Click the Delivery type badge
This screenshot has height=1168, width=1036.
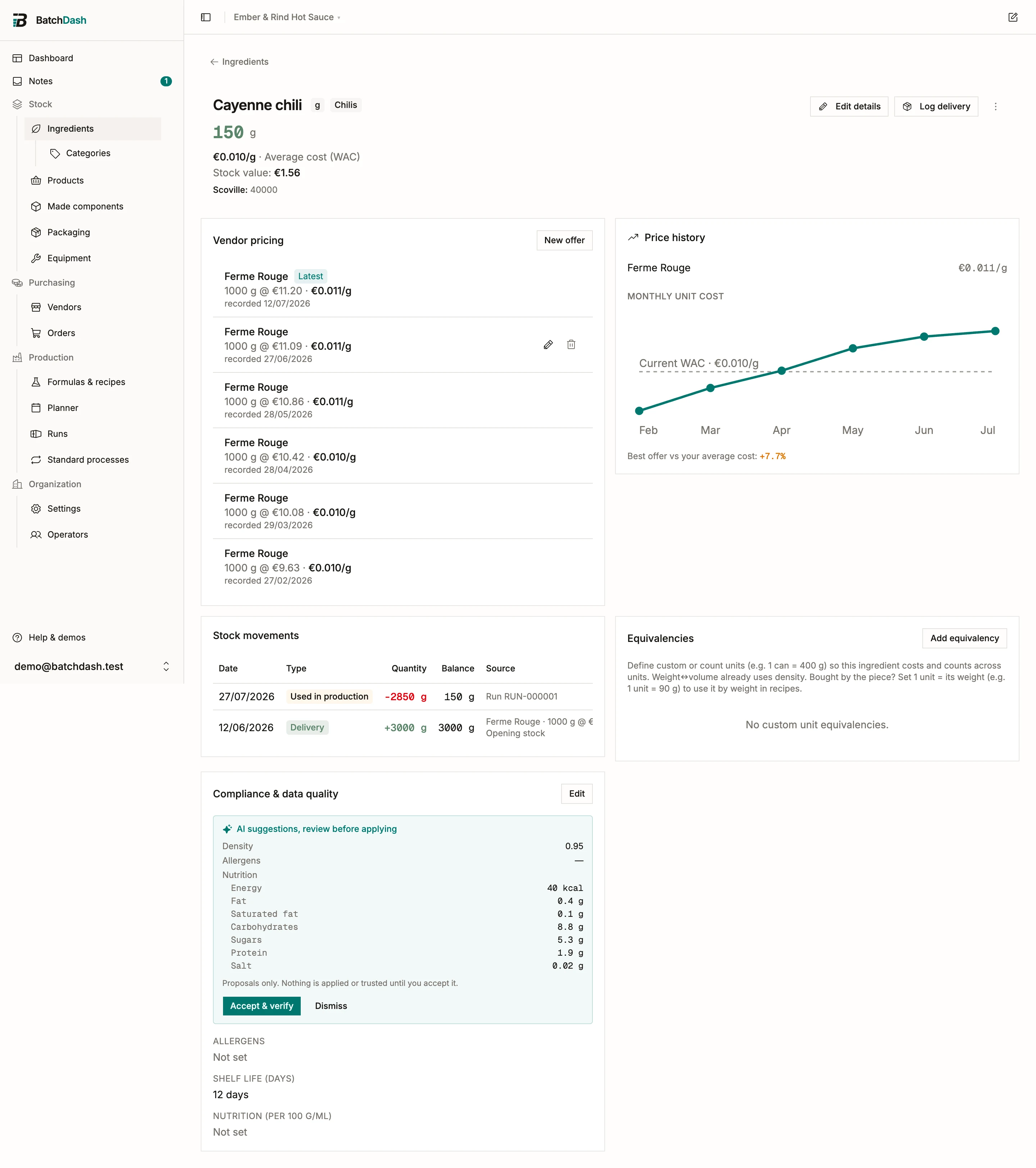pyautogui.click(x=307, y=728)
